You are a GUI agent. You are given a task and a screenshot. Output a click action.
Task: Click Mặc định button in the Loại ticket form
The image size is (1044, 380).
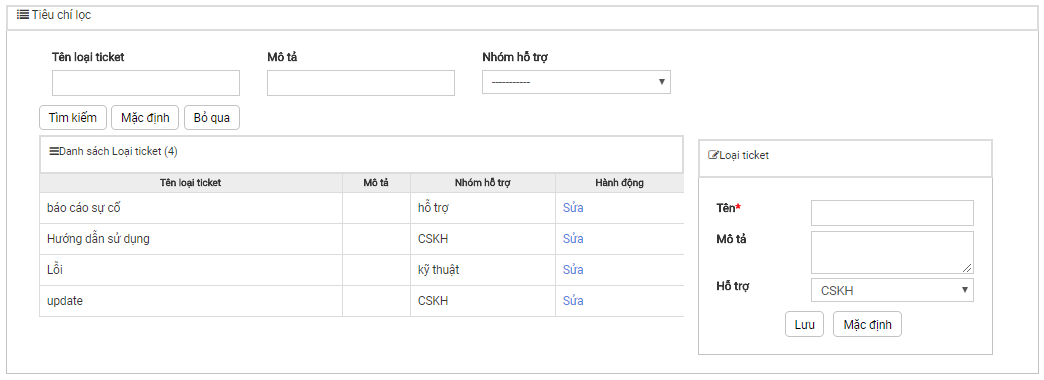coord(868,324)
